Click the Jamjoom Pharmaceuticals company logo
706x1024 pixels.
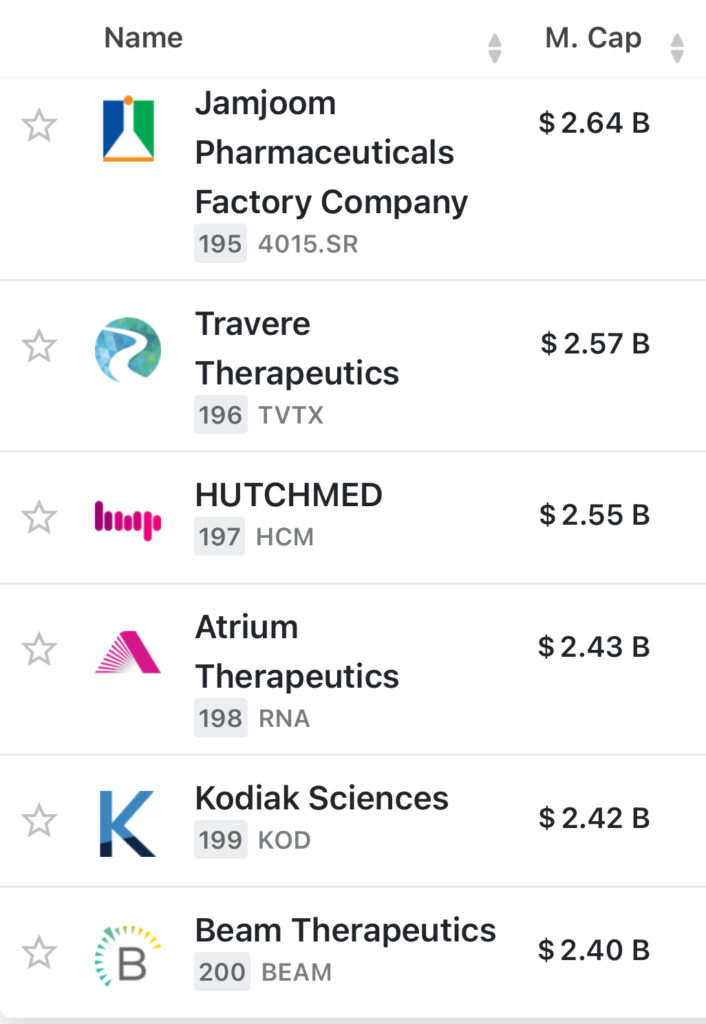coord(128,129)
